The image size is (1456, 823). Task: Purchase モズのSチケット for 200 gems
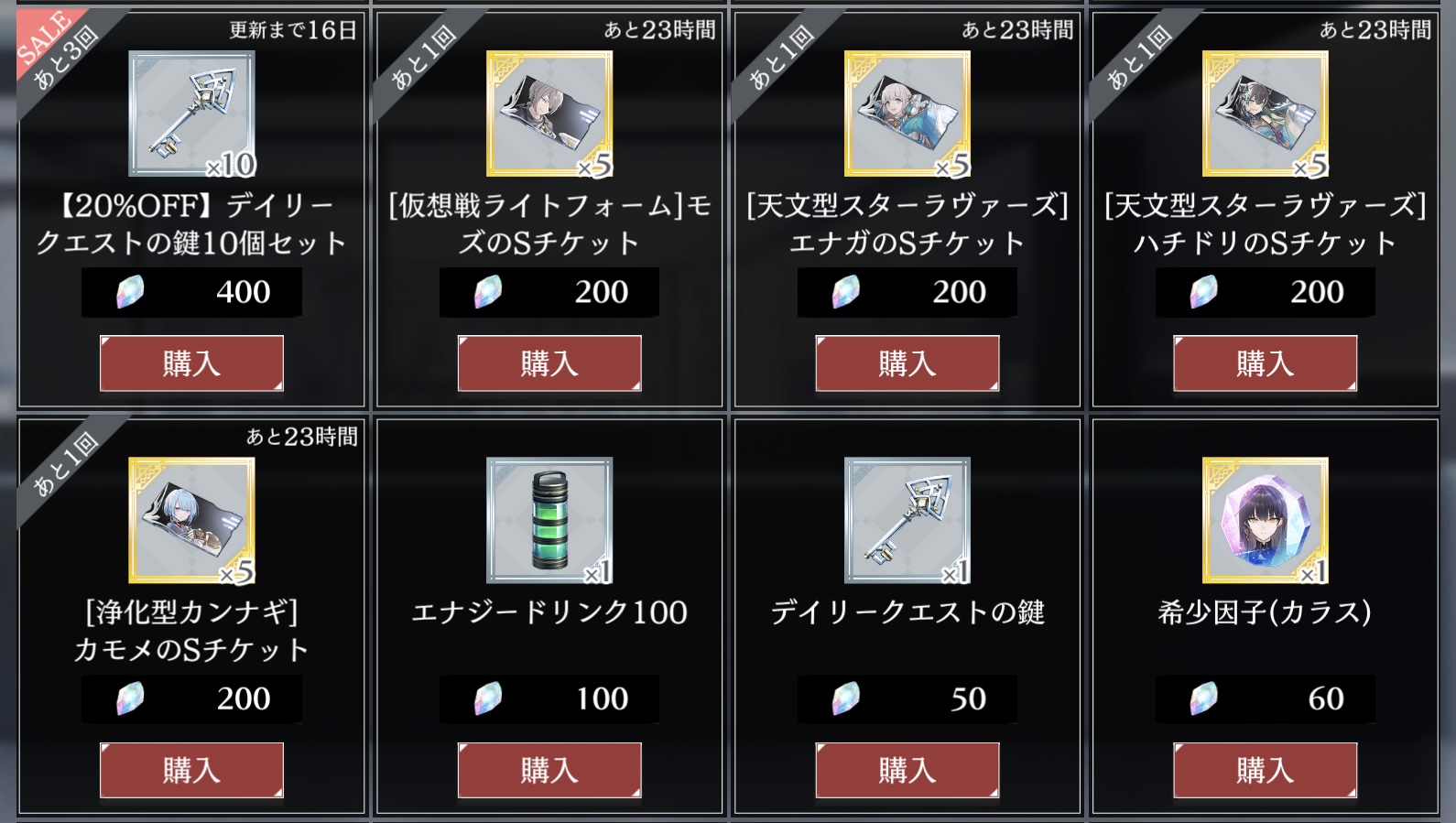point(549,363)
